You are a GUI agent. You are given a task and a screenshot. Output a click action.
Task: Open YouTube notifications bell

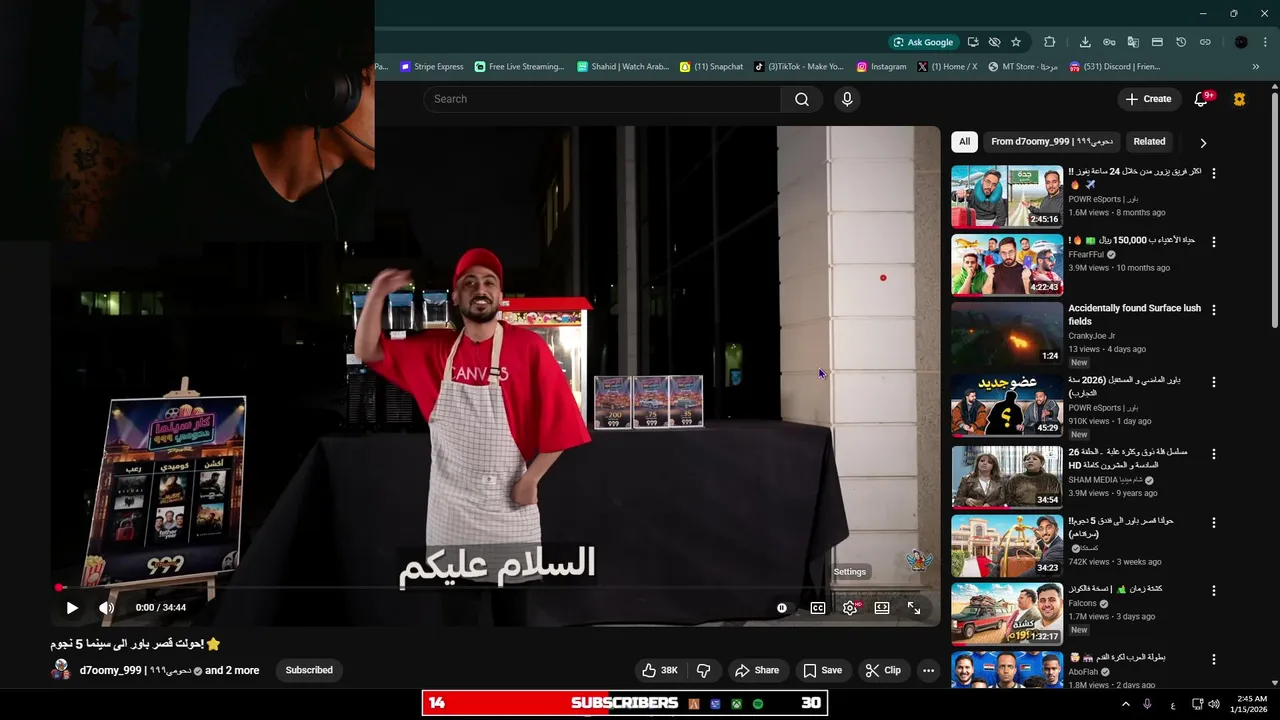coord(1202,99)
